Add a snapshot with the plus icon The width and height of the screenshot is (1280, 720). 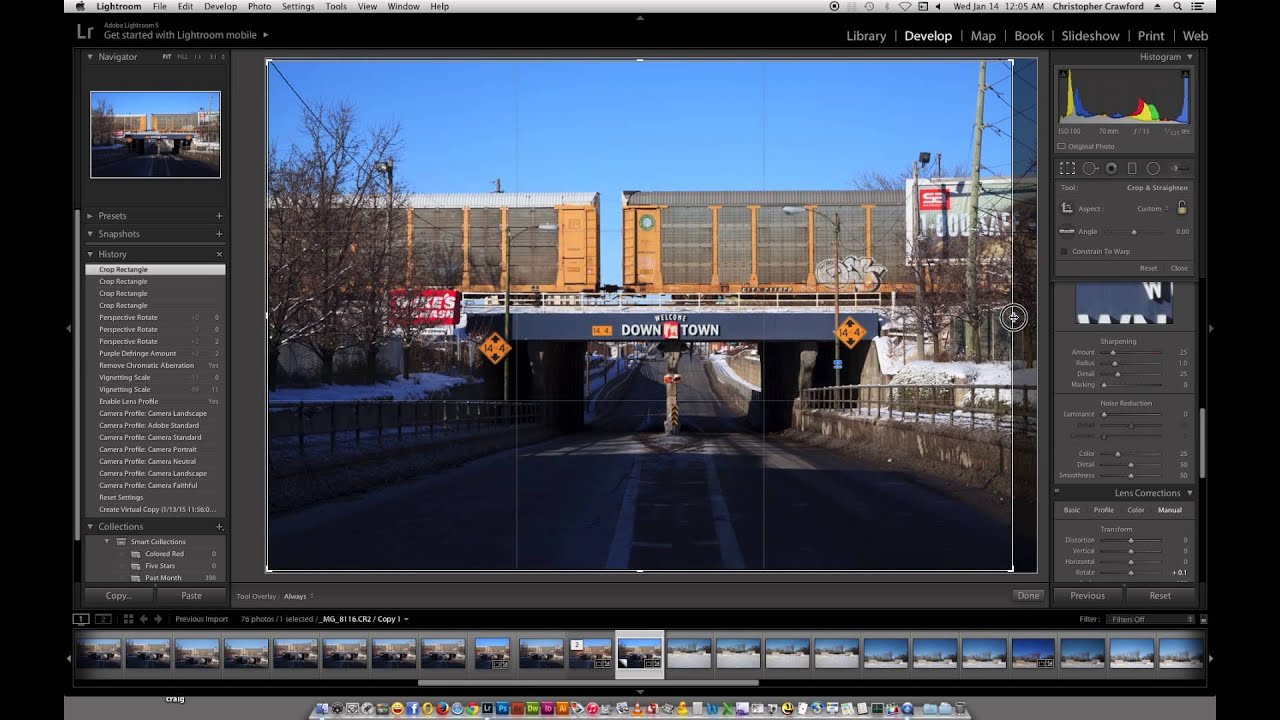[x=219, y=234]
